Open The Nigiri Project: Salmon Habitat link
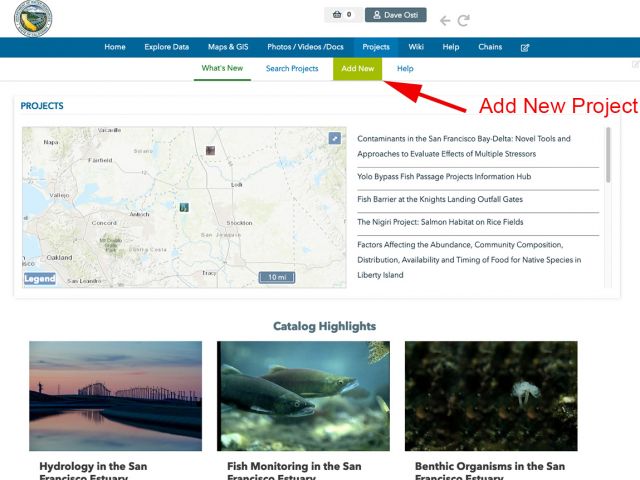 click(440, 222)
